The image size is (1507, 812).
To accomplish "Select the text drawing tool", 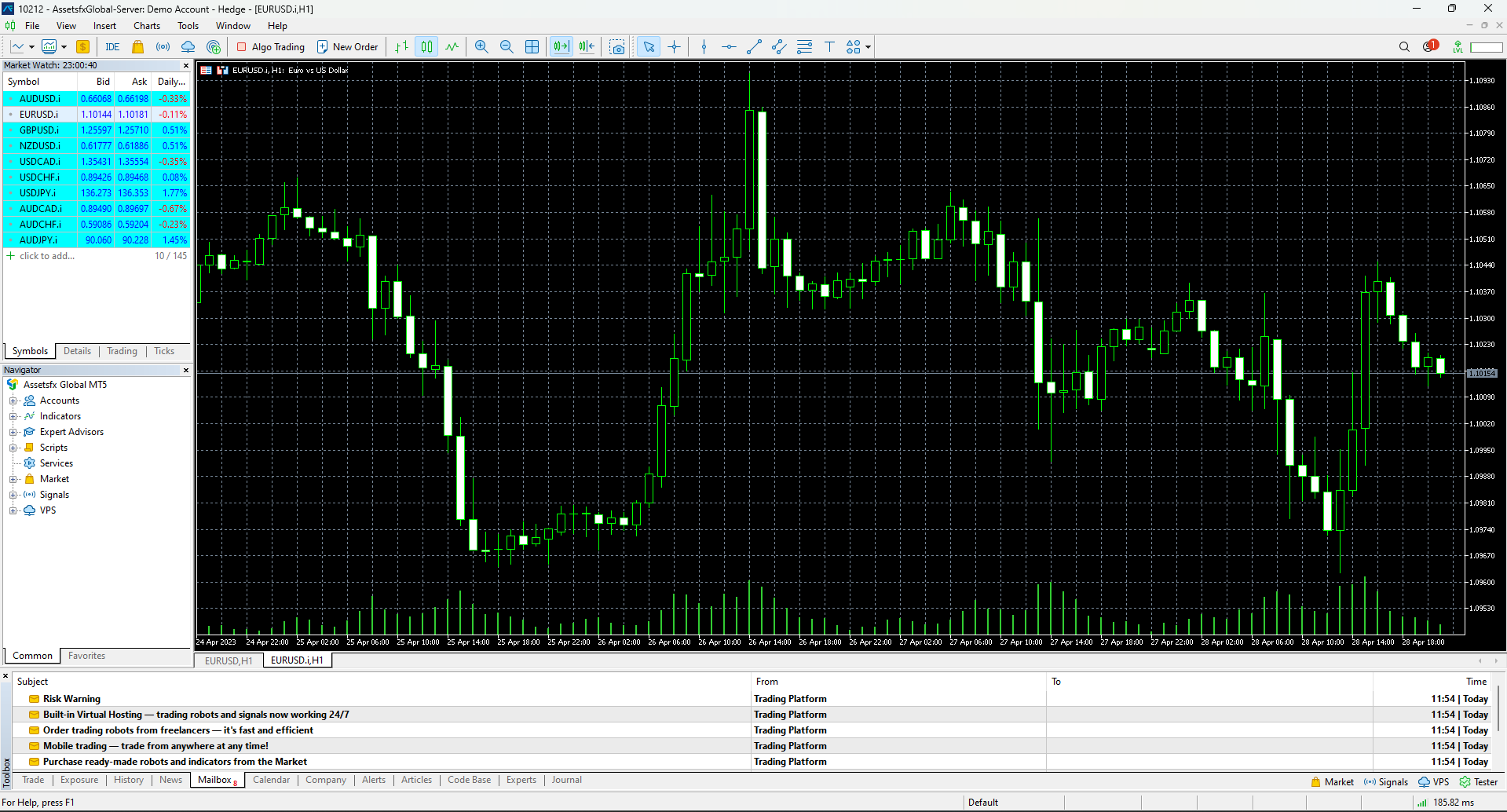I will click(829, 47).
